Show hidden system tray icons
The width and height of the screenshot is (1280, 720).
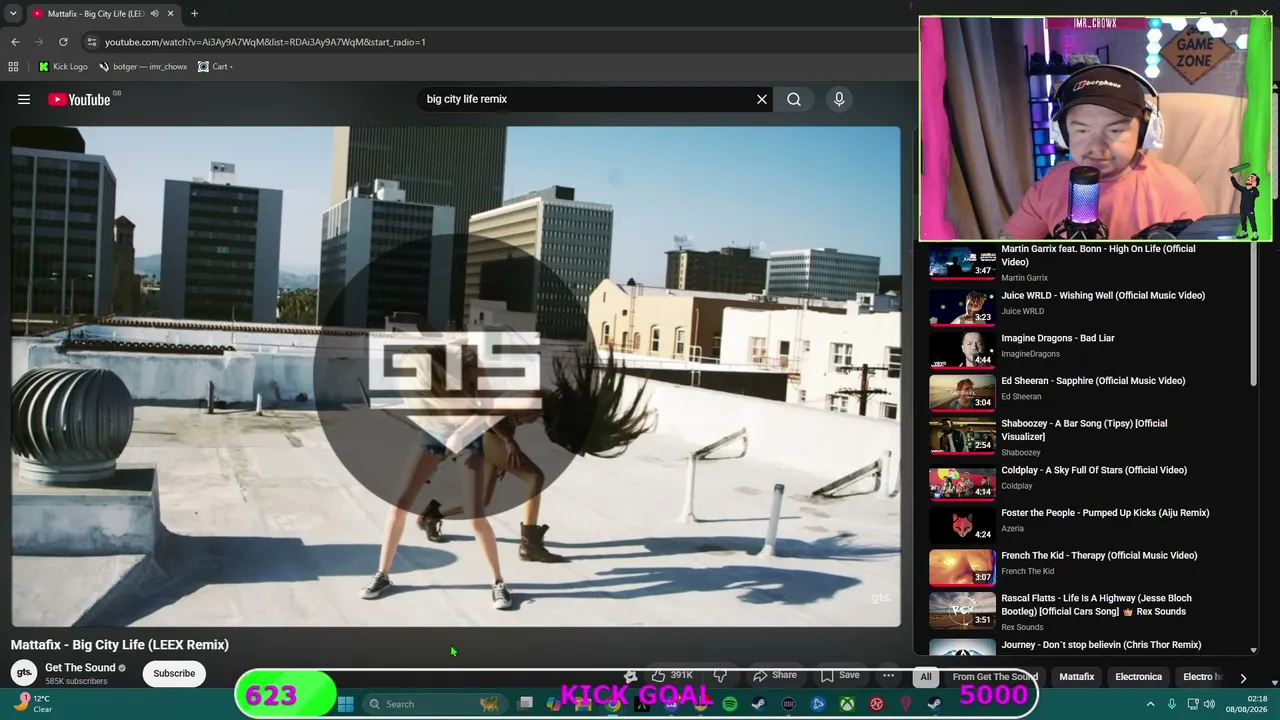point(1150,704)
